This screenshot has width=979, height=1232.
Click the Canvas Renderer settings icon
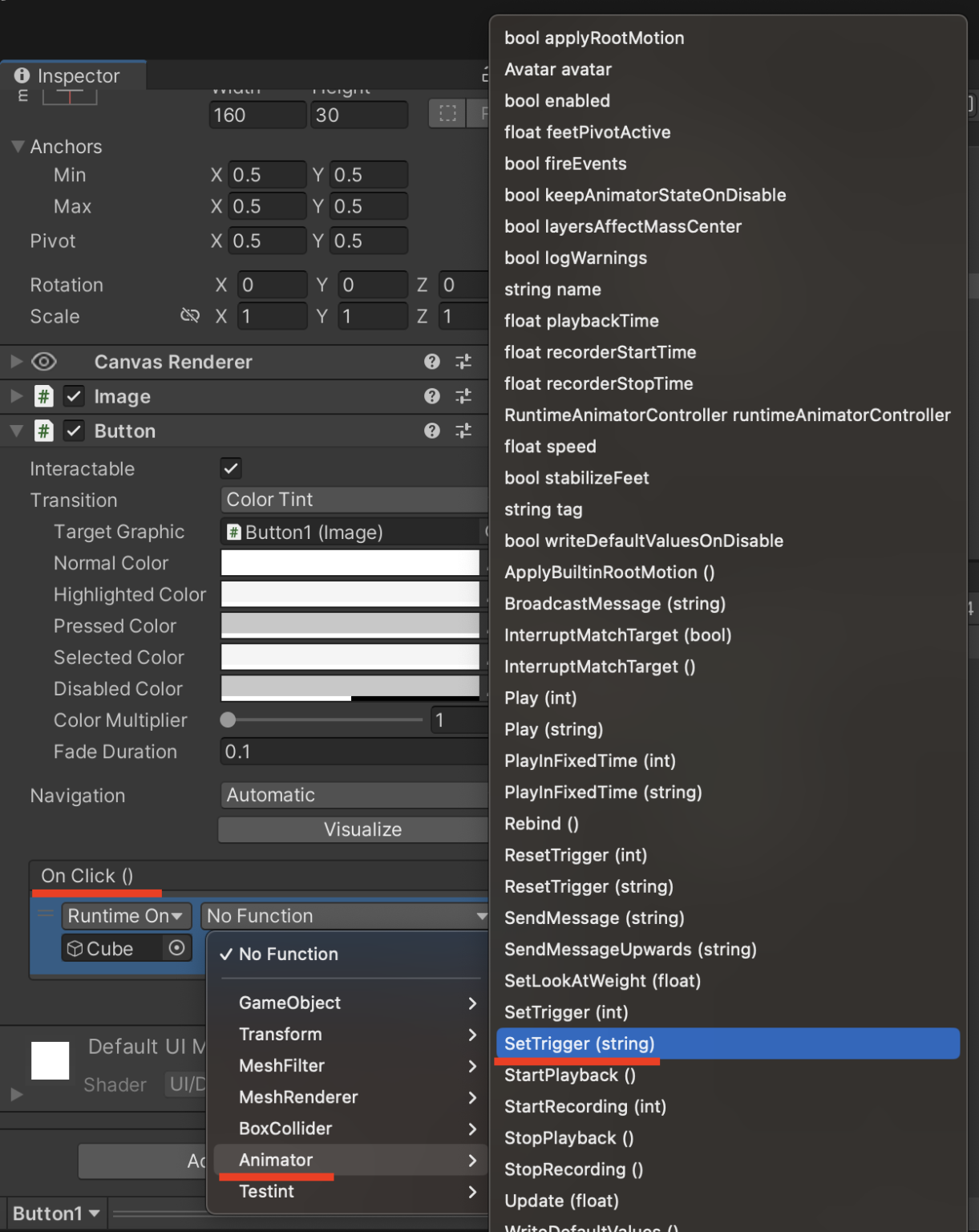[x=463, y=362]
